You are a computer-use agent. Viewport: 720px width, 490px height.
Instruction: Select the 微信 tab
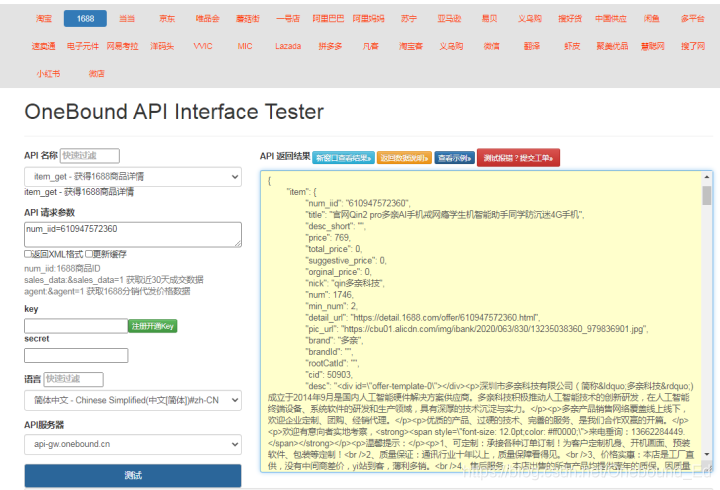491,46
